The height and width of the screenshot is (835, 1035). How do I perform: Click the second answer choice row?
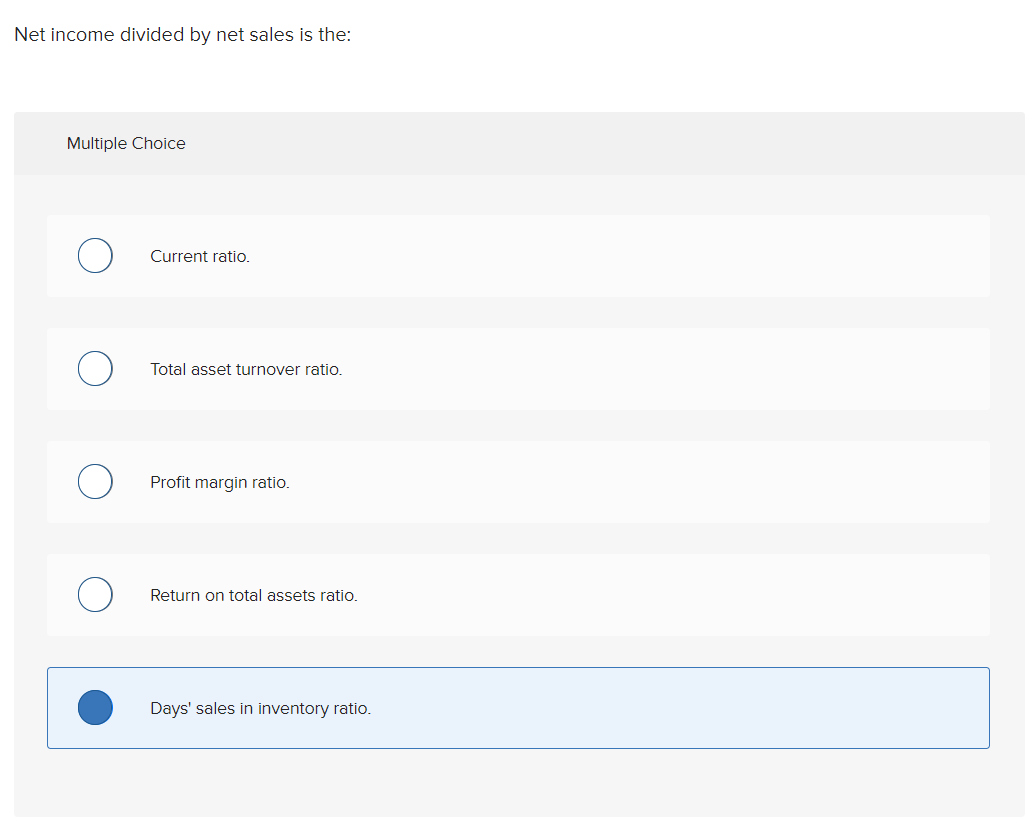[x=518, y=368]
